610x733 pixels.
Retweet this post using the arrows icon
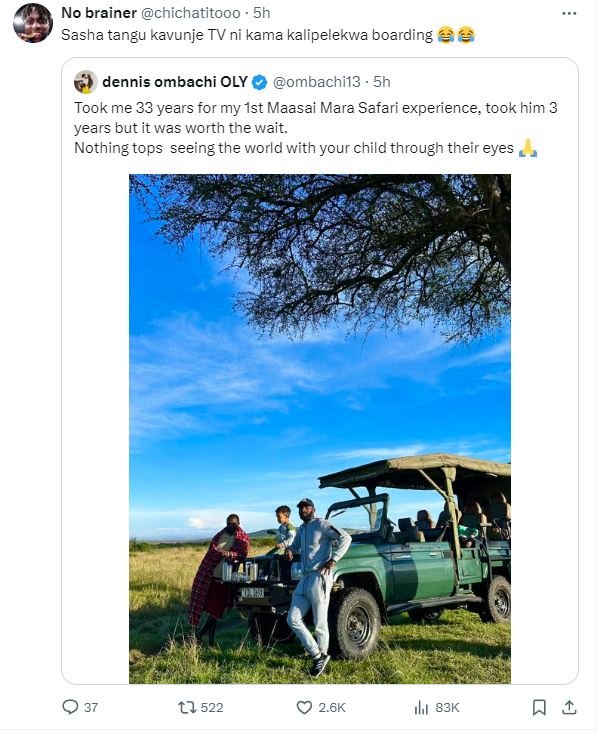click(187, 707)
